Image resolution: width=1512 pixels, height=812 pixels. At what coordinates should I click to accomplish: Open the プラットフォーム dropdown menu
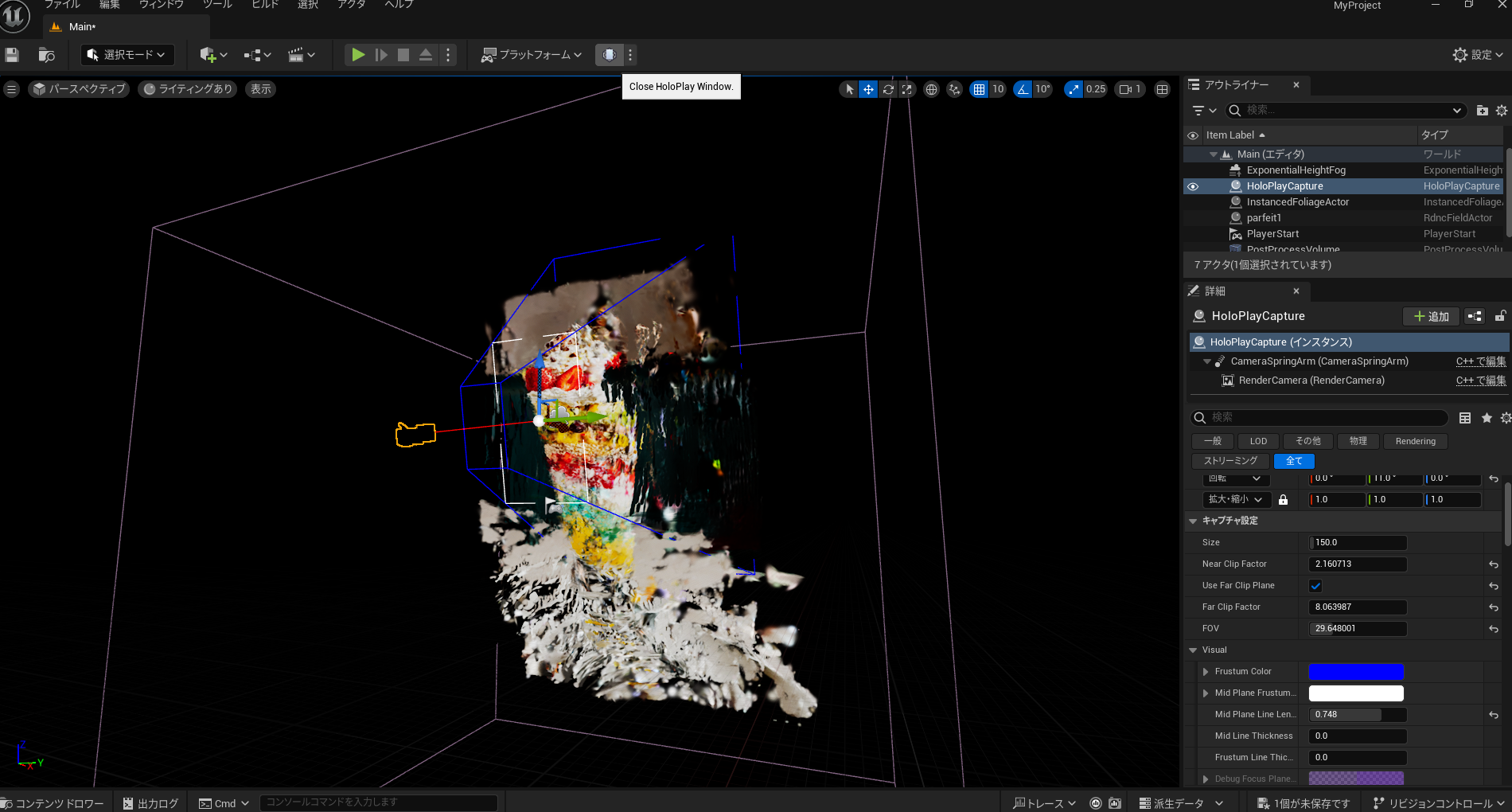point(532,55)
